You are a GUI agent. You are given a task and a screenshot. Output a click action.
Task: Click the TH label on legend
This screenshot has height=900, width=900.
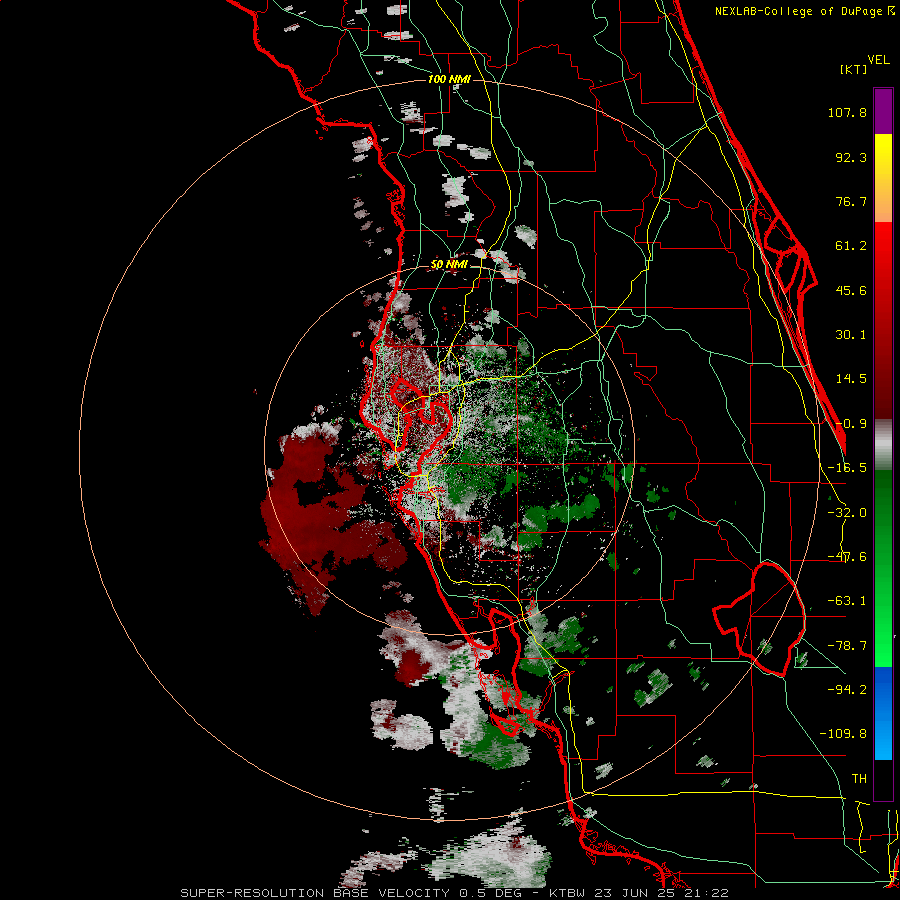pos(859,778)
